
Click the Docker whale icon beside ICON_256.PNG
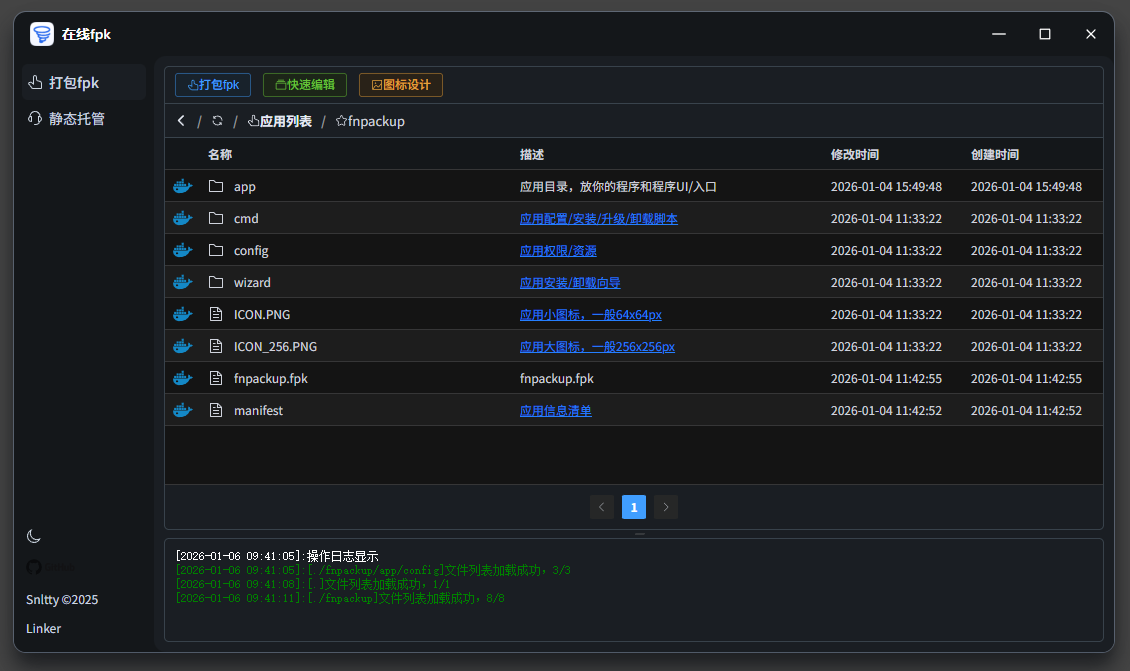182,346
